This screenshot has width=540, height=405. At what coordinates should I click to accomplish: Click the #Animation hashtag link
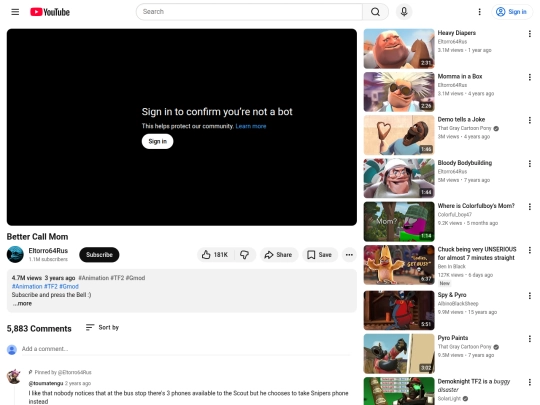[27, 287]
